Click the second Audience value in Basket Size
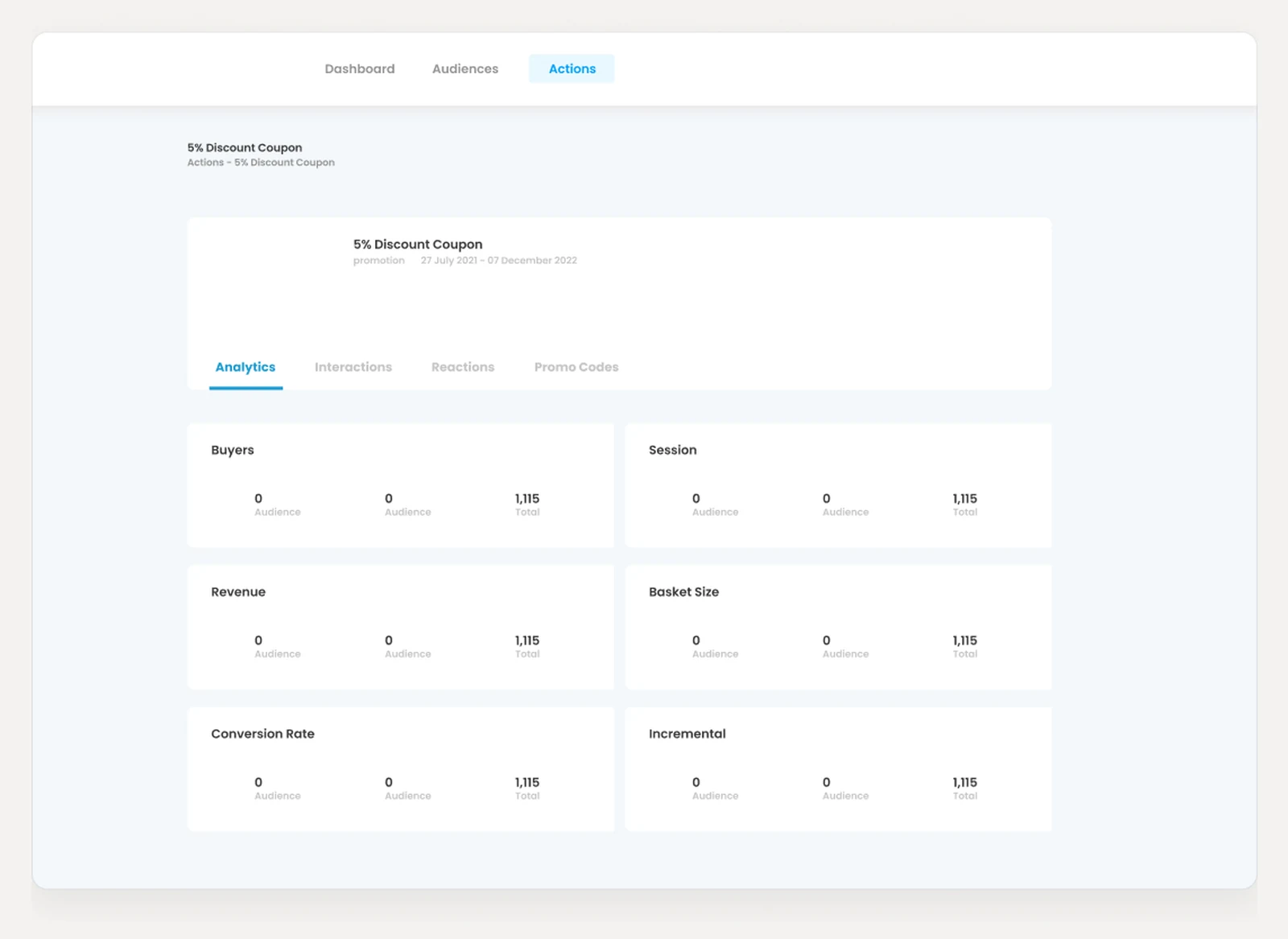1288x939 pixels. [x=827, y=640]
